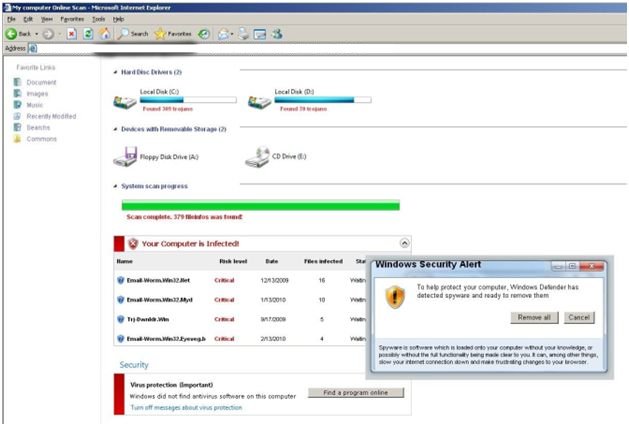This screenshot has width=629, height=426.
Task: Open the File menu
Action: click(x=11, y=19)
